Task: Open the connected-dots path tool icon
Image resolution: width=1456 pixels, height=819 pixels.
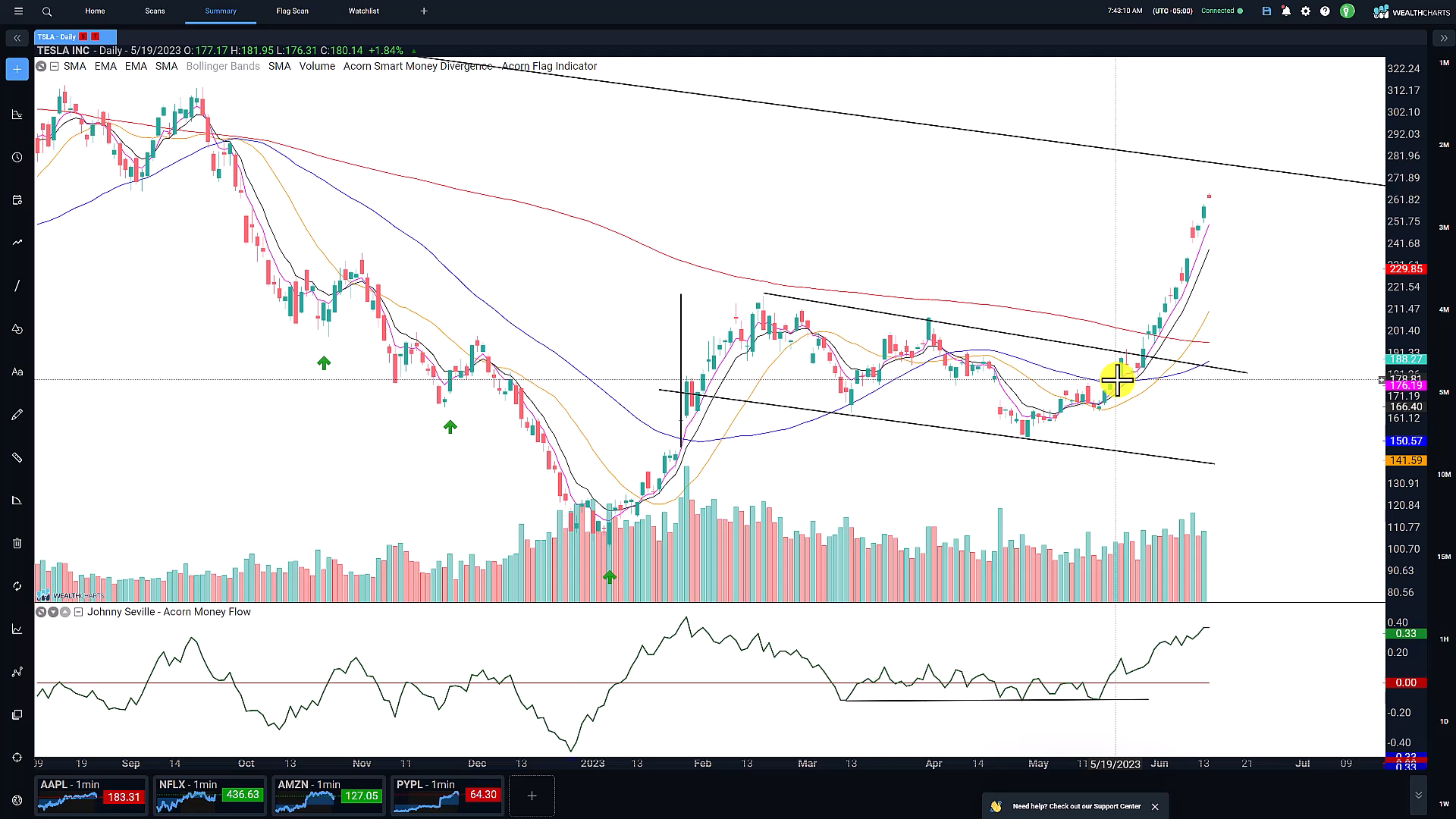Action: (x=17, y=672)
